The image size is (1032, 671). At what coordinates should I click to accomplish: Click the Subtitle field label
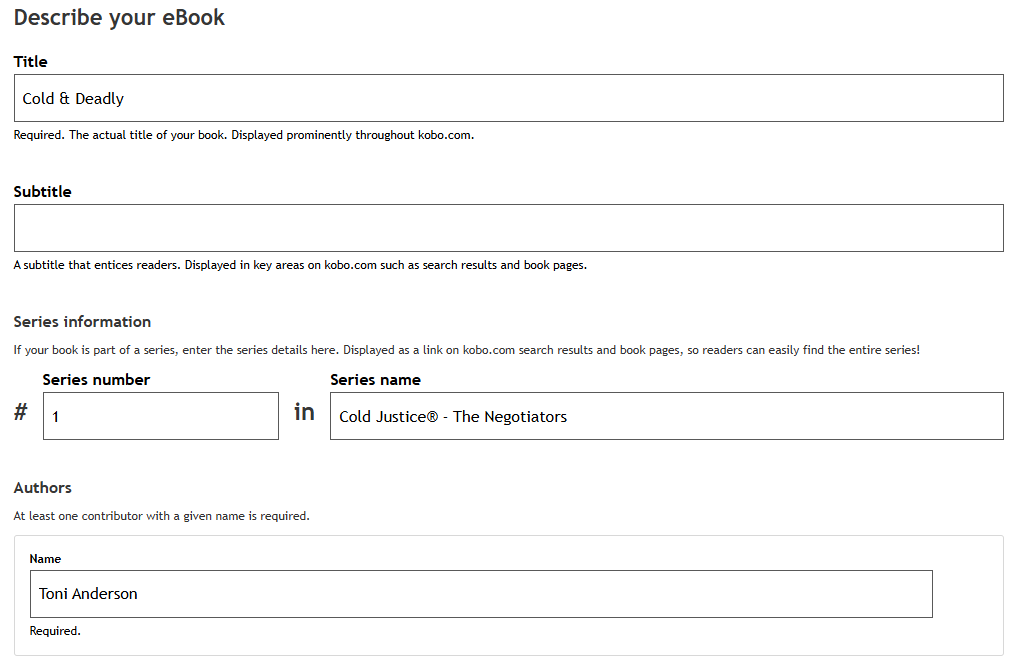click(42, 192)
